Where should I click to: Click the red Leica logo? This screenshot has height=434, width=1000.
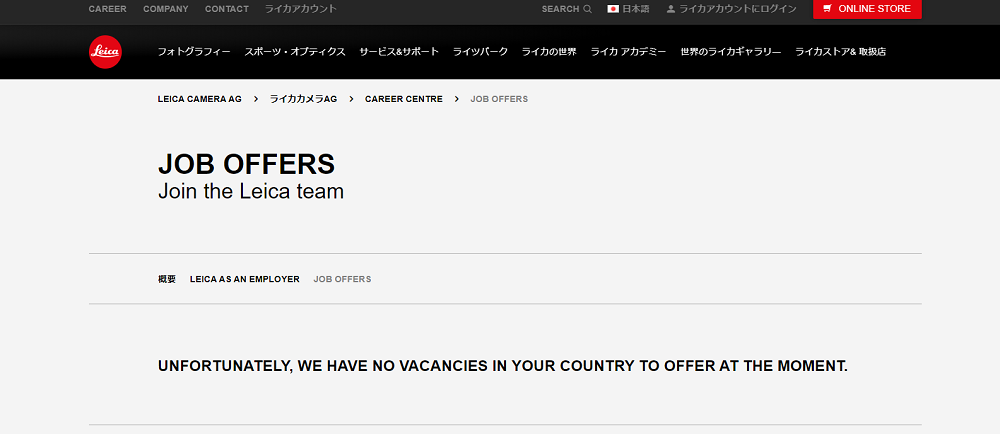point(105,52)
